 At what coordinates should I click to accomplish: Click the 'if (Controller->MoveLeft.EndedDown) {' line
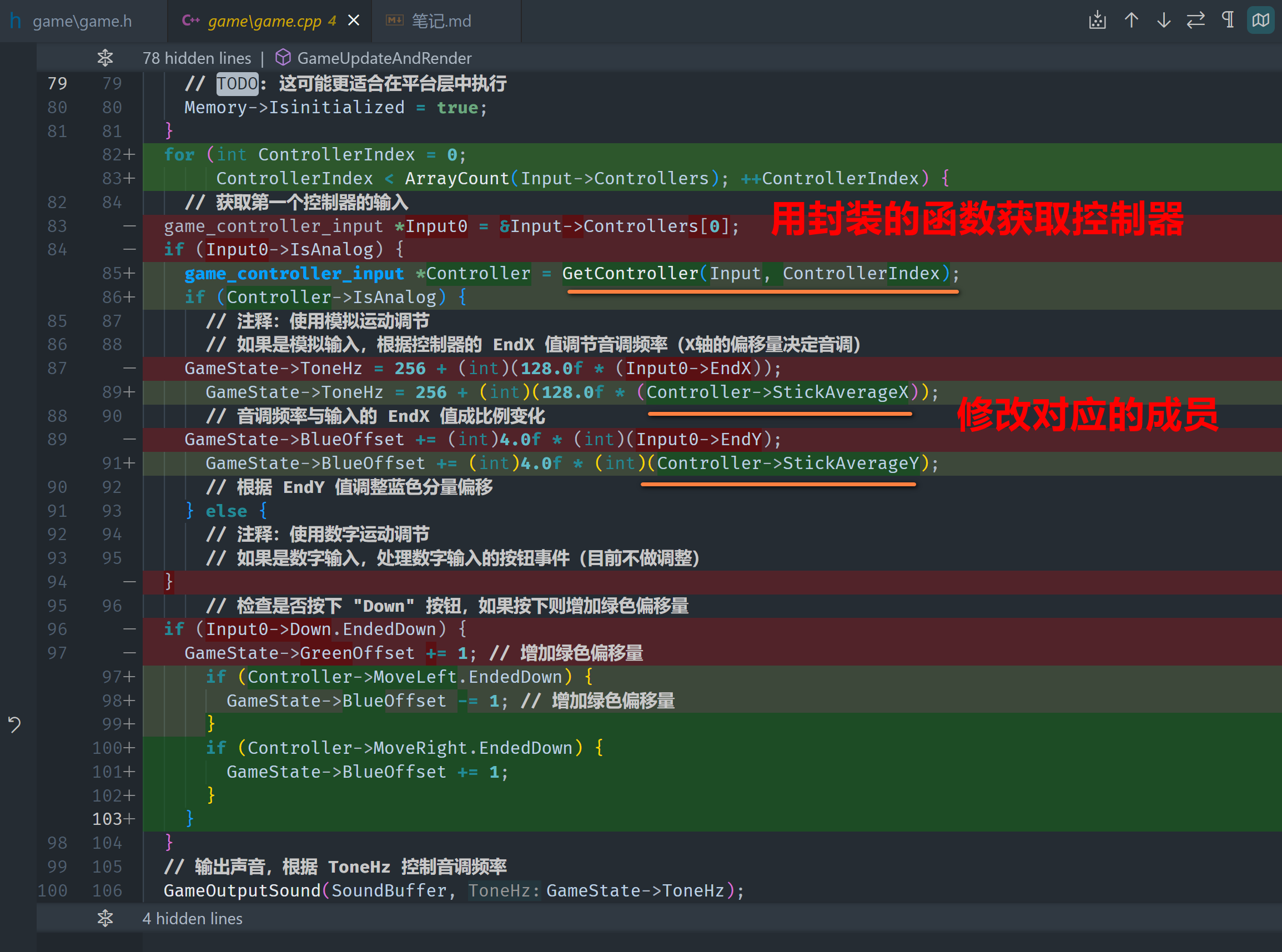pyautogui.click(x=399, y=677)
